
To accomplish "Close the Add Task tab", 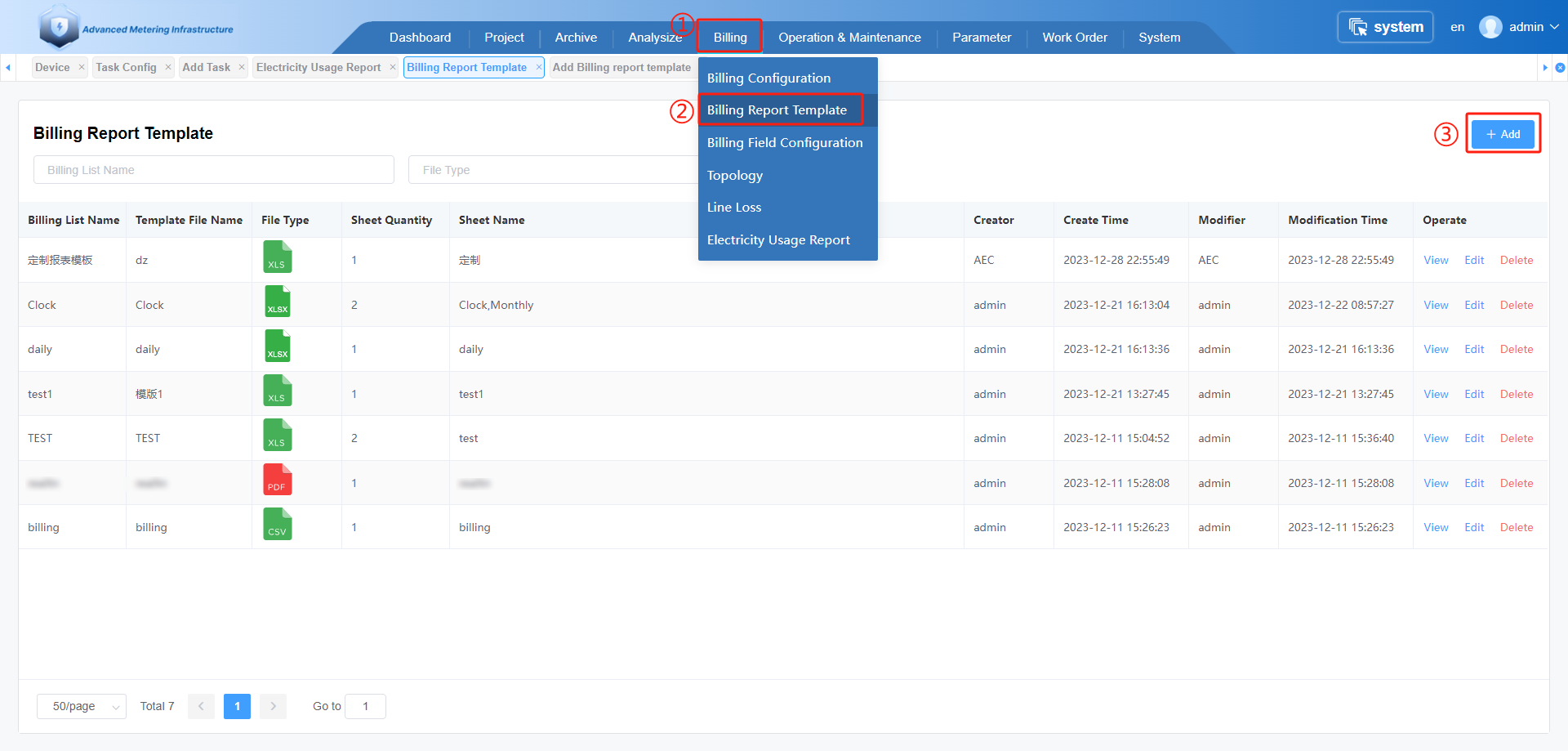I will tap(242, 67).
